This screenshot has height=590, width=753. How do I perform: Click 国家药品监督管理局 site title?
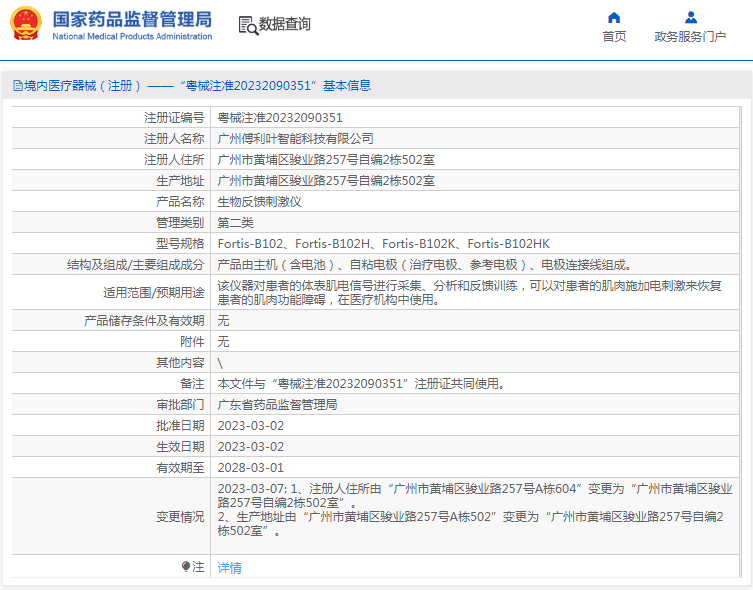coord(132,20)
